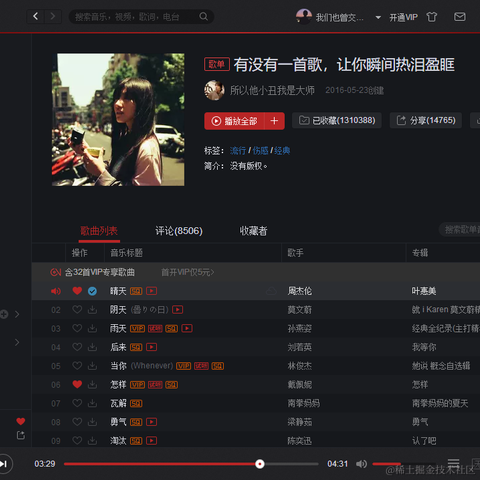Click the 已收藏(1310388) button
The image size is (480, 480).
(x=337, y=120)
